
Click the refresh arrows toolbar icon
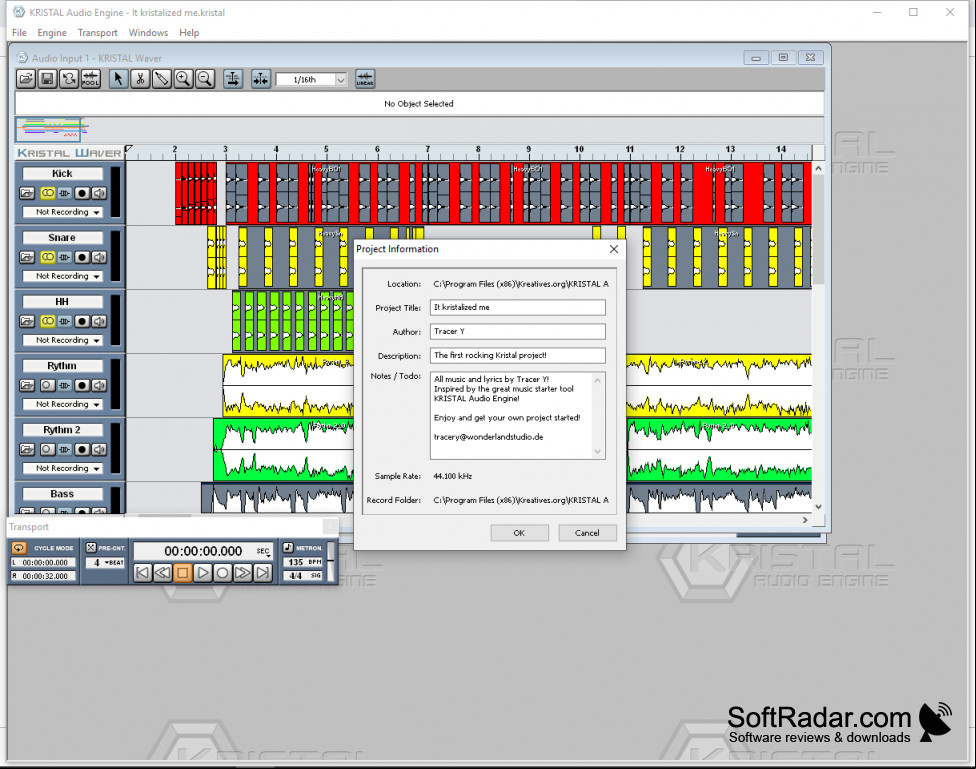tap(68, 79)
